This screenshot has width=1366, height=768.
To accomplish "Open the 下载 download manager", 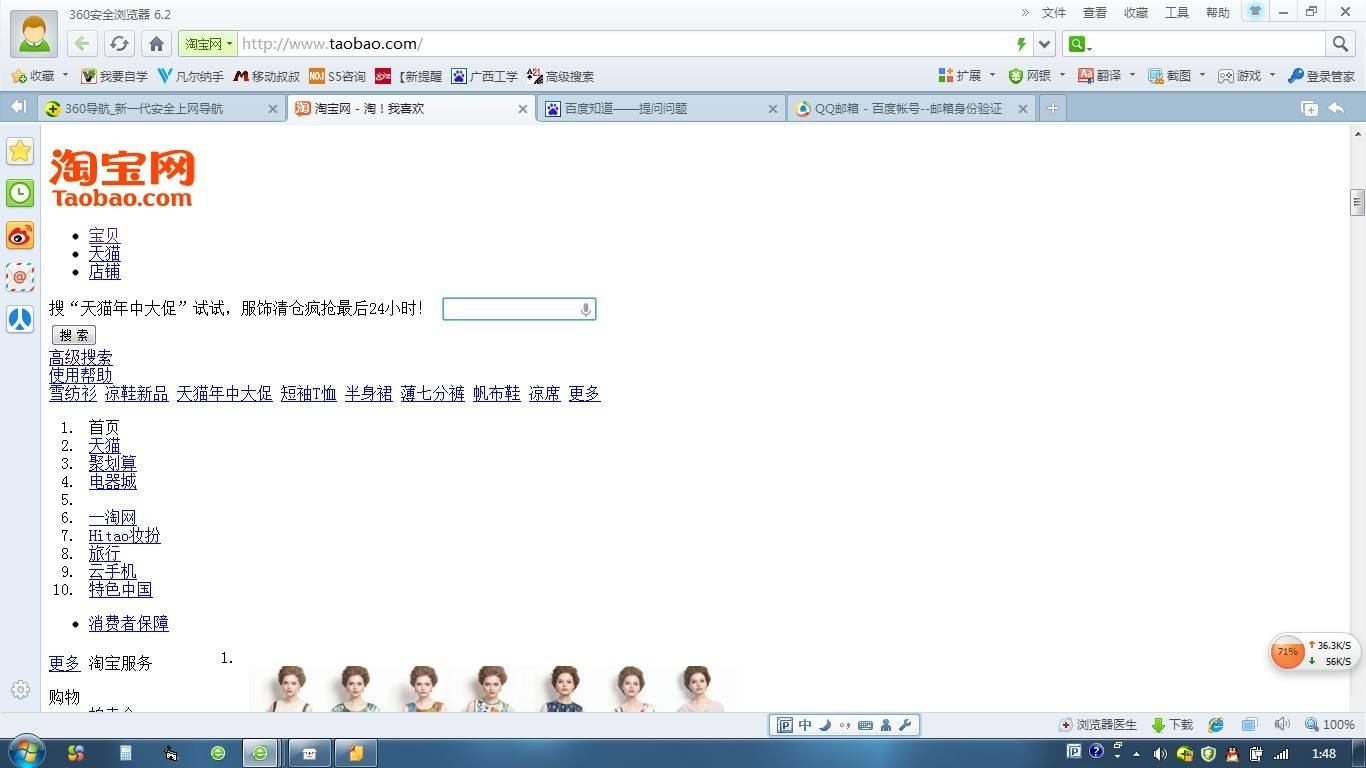I will click(1173, 725).
